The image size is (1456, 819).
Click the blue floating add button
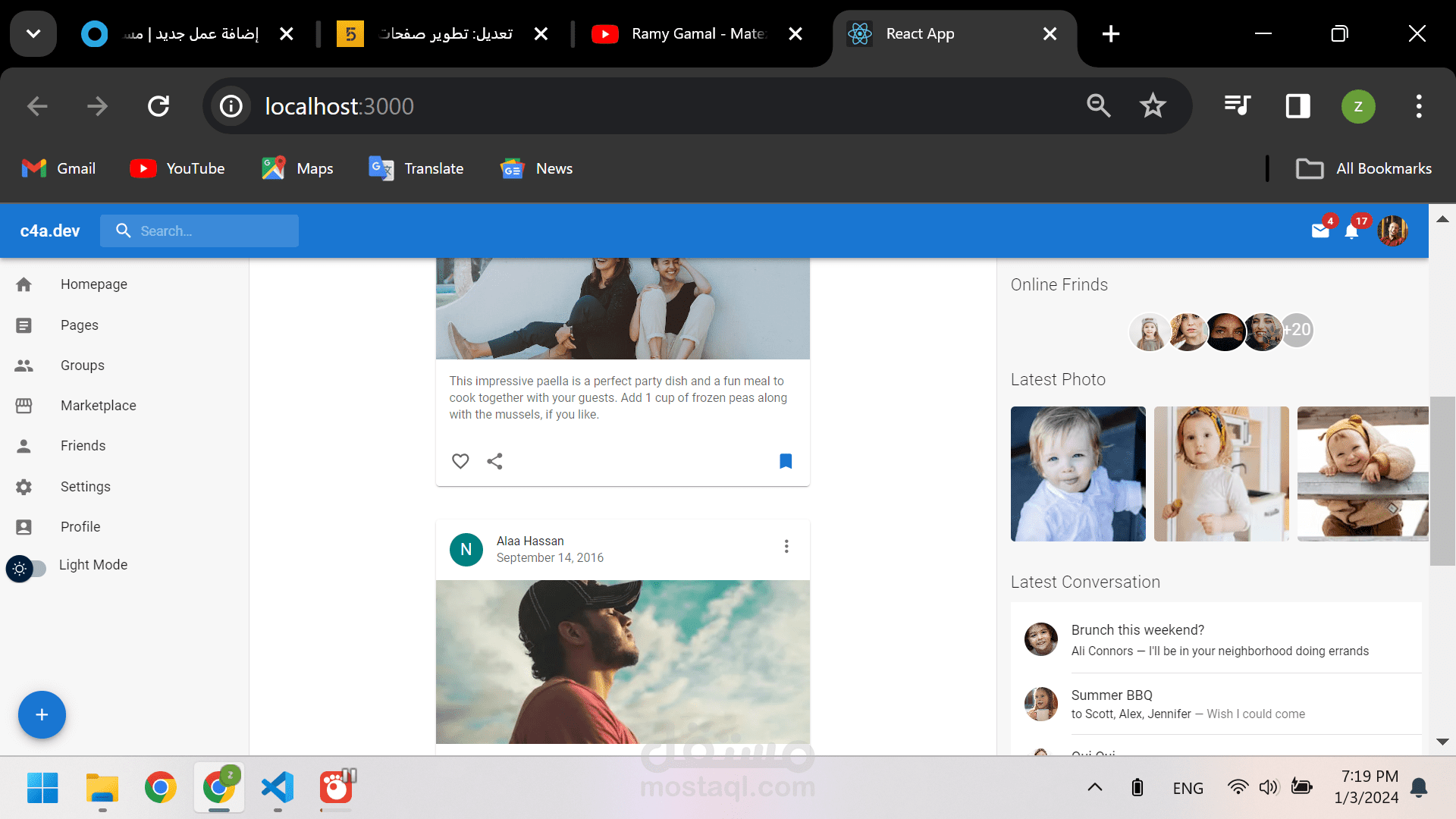[x=42, y=714]
